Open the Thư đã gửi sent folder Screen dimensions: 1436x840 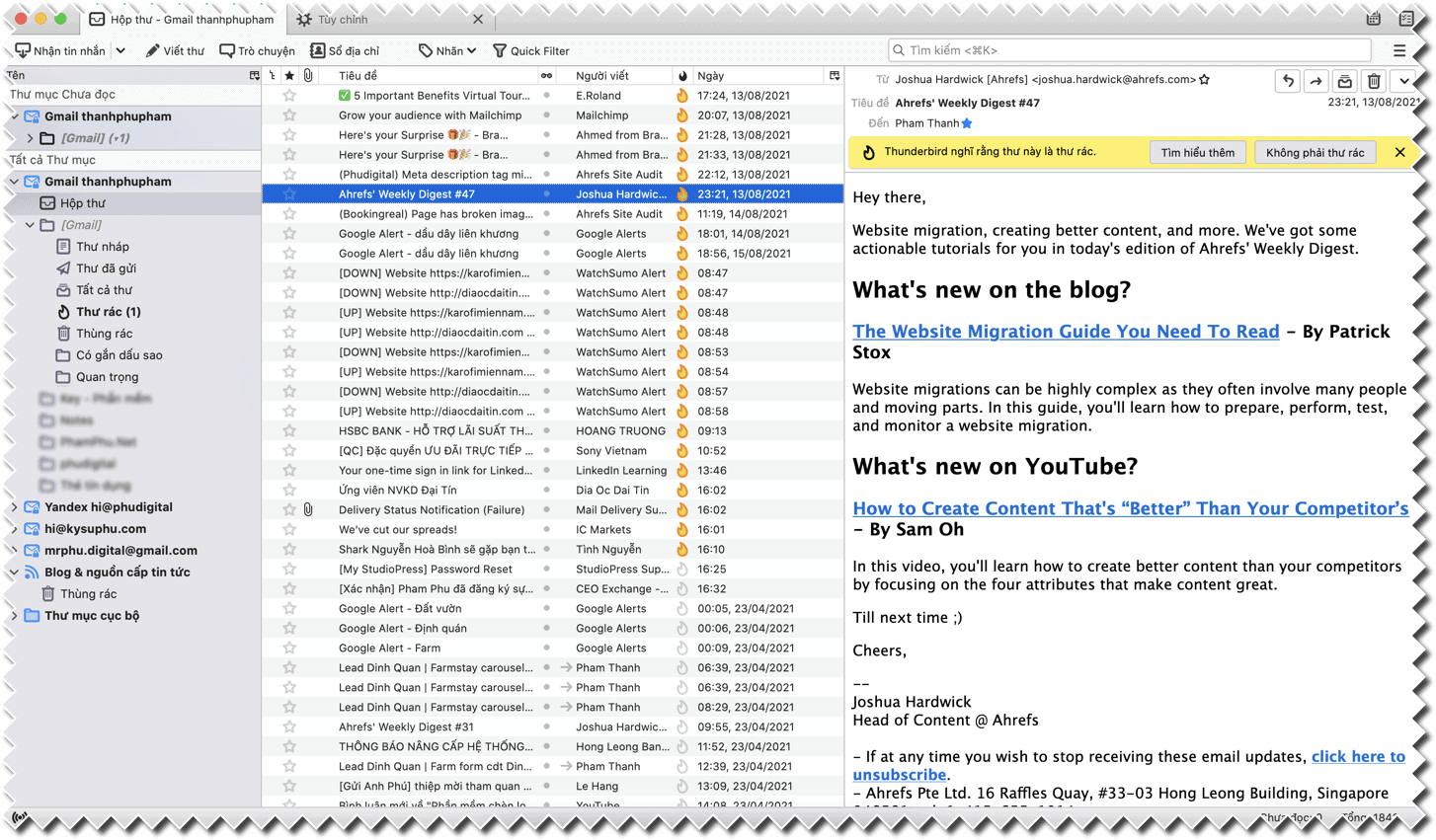pos(132,268)
